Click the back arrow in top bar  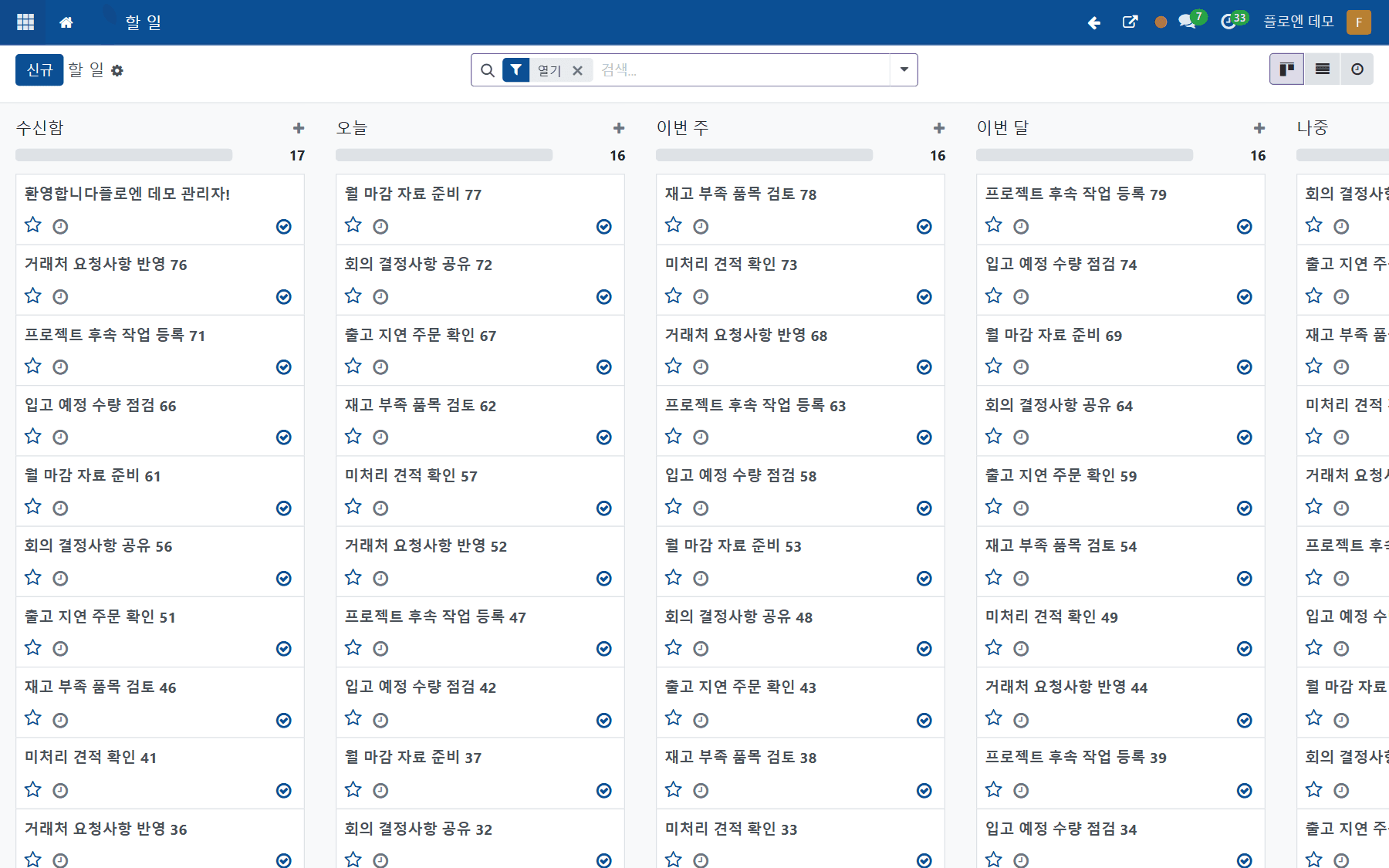(1094, 22)
